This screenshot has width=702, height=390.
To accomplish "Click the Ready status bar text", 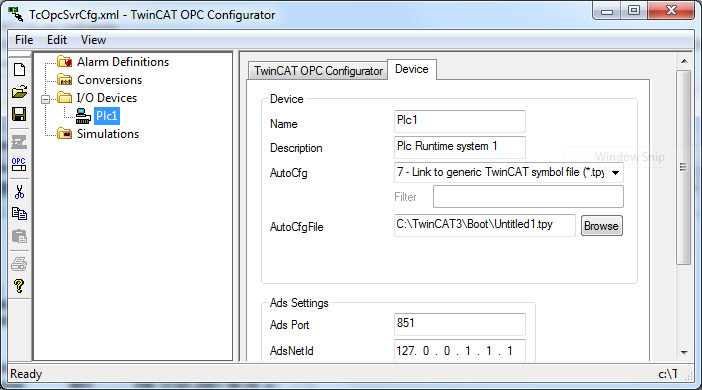I will (x=26, y=374).
